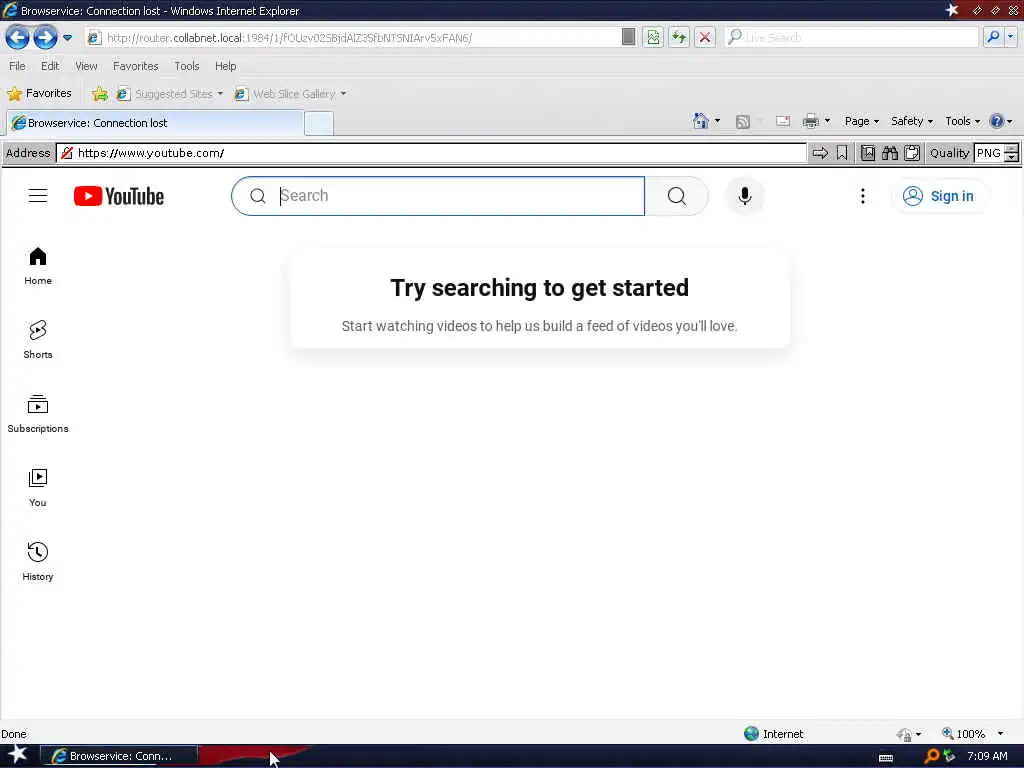Go to Home in YouTube sidebar
The width and height of the screenshot is (1024, 768).
(x=38, y=266)
